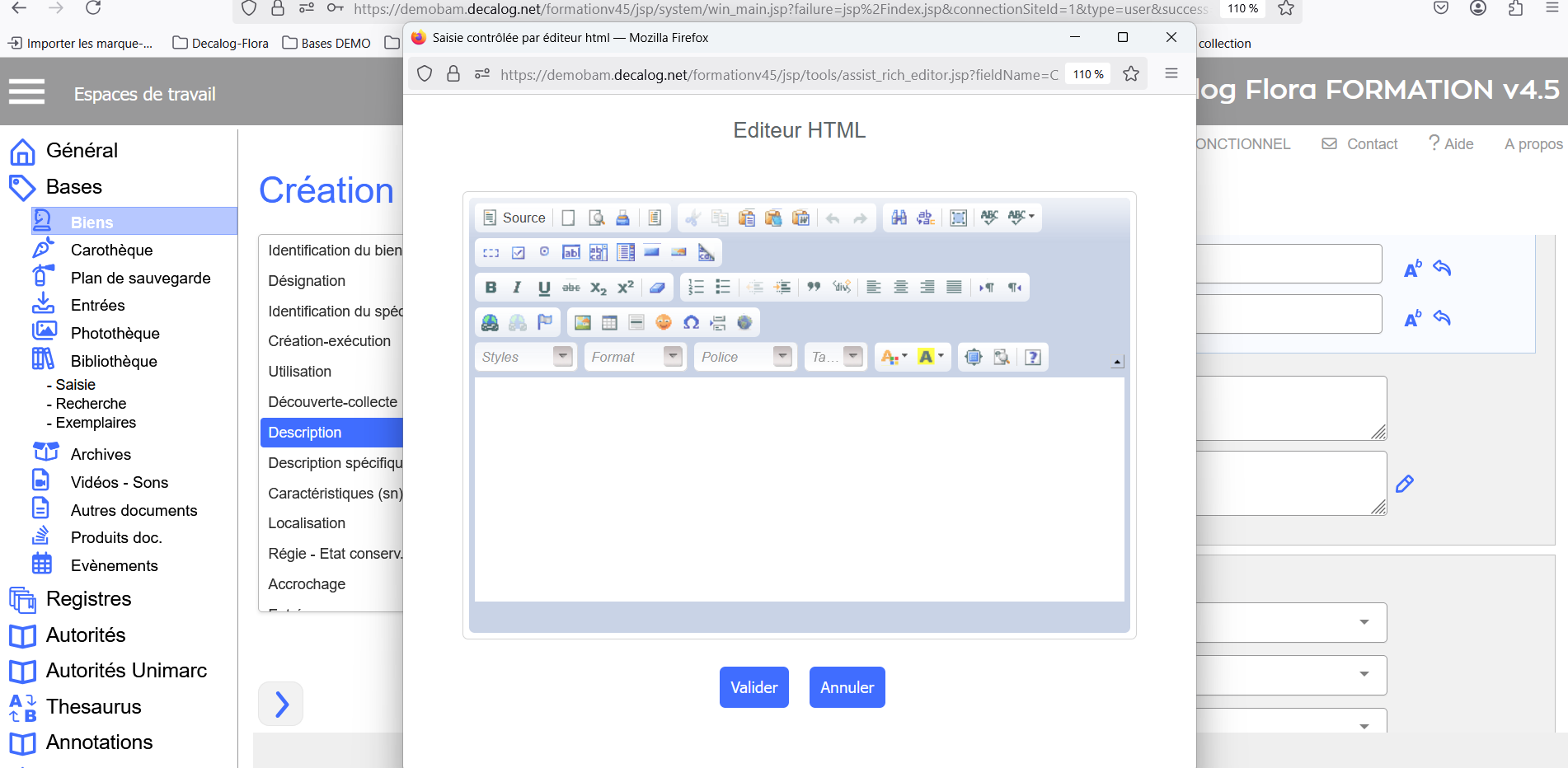Toggle bold formatting in the editor
1568x768 pixels.
(491, 288)
